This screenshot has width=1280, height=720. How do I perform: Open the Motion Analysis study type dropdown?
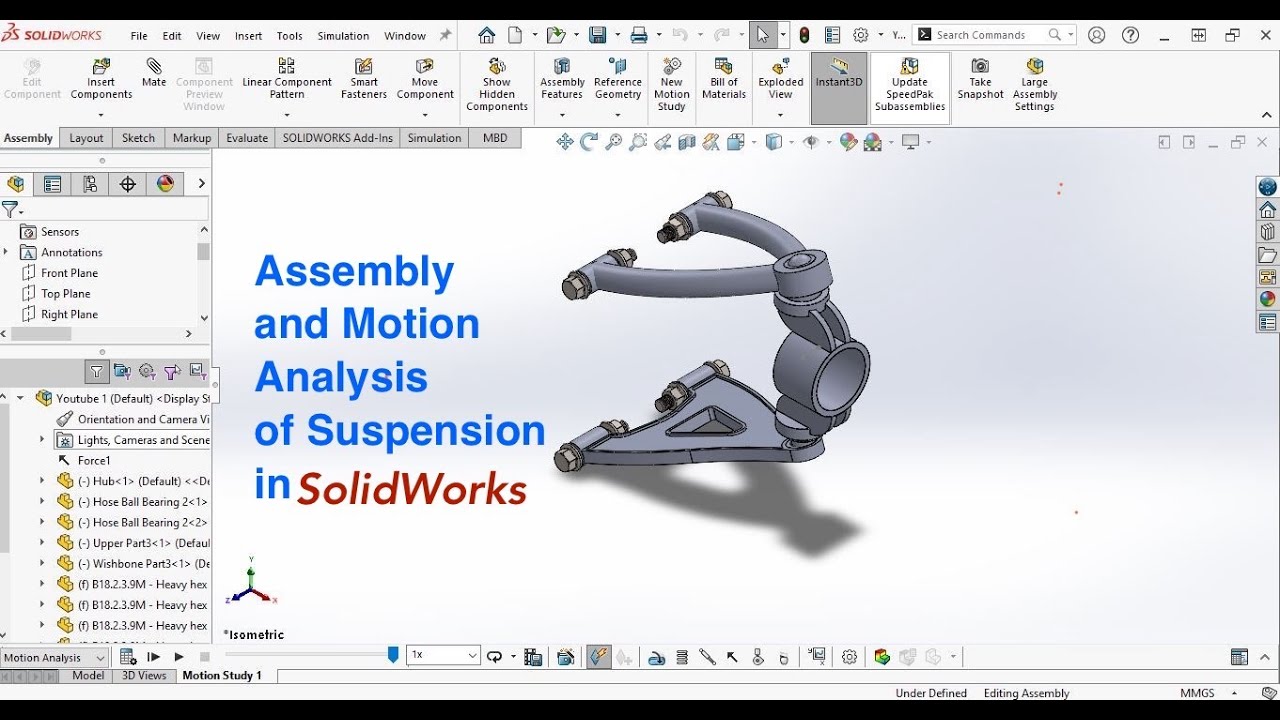pyautogui.click(x=54, y=657)
